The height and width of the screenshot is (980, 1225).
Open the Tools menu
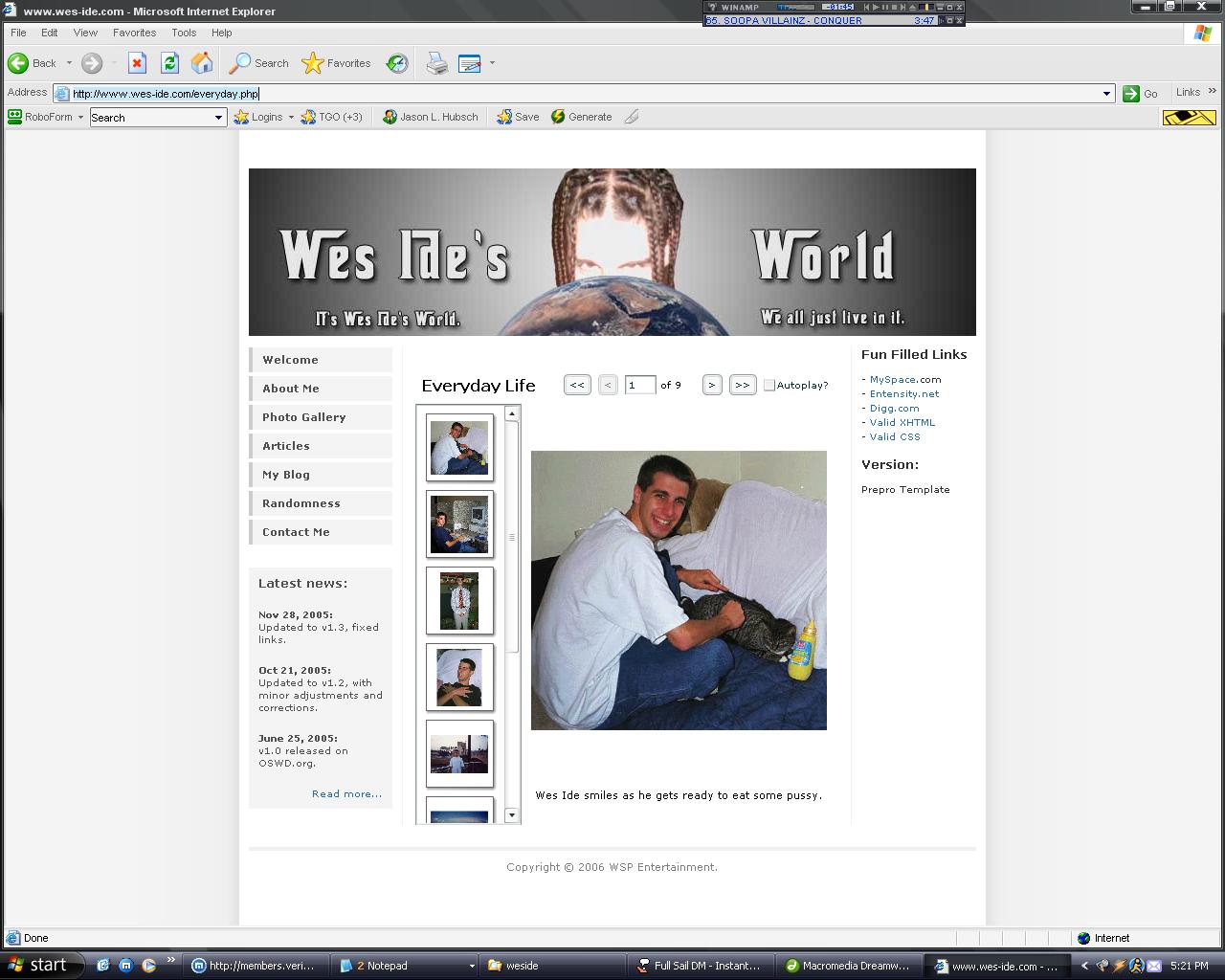tap(184, 33)
